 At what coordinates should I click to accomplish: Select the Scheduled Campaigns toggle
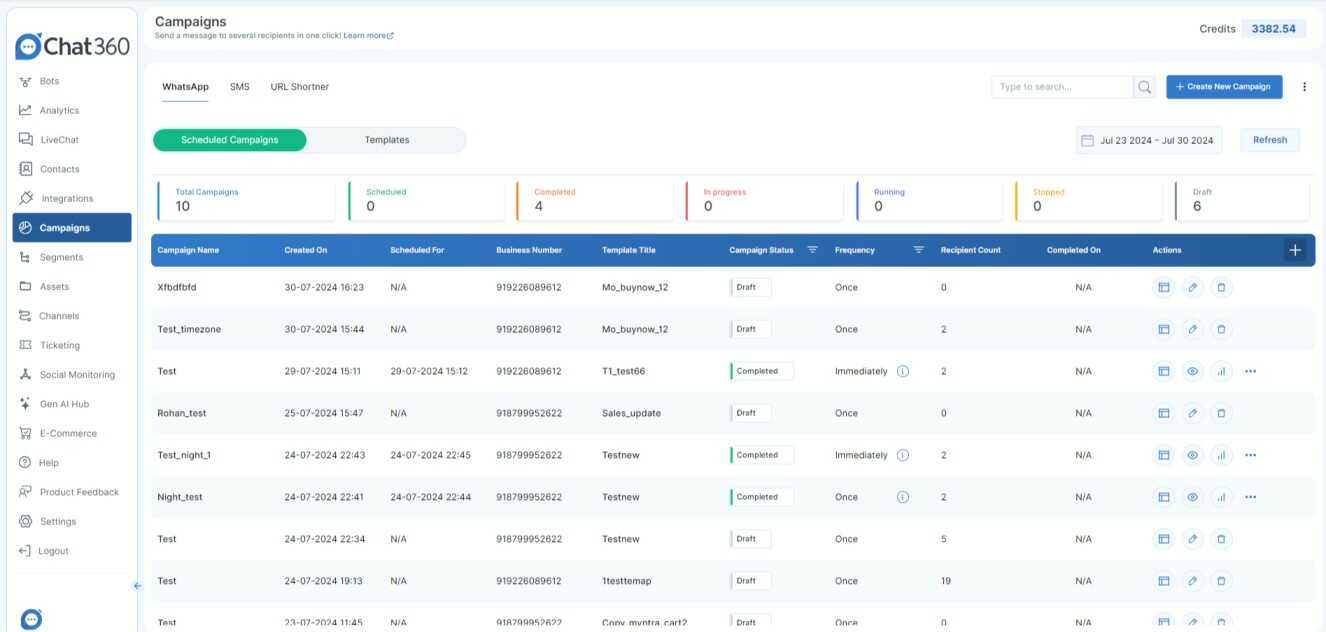click(230, 140)
